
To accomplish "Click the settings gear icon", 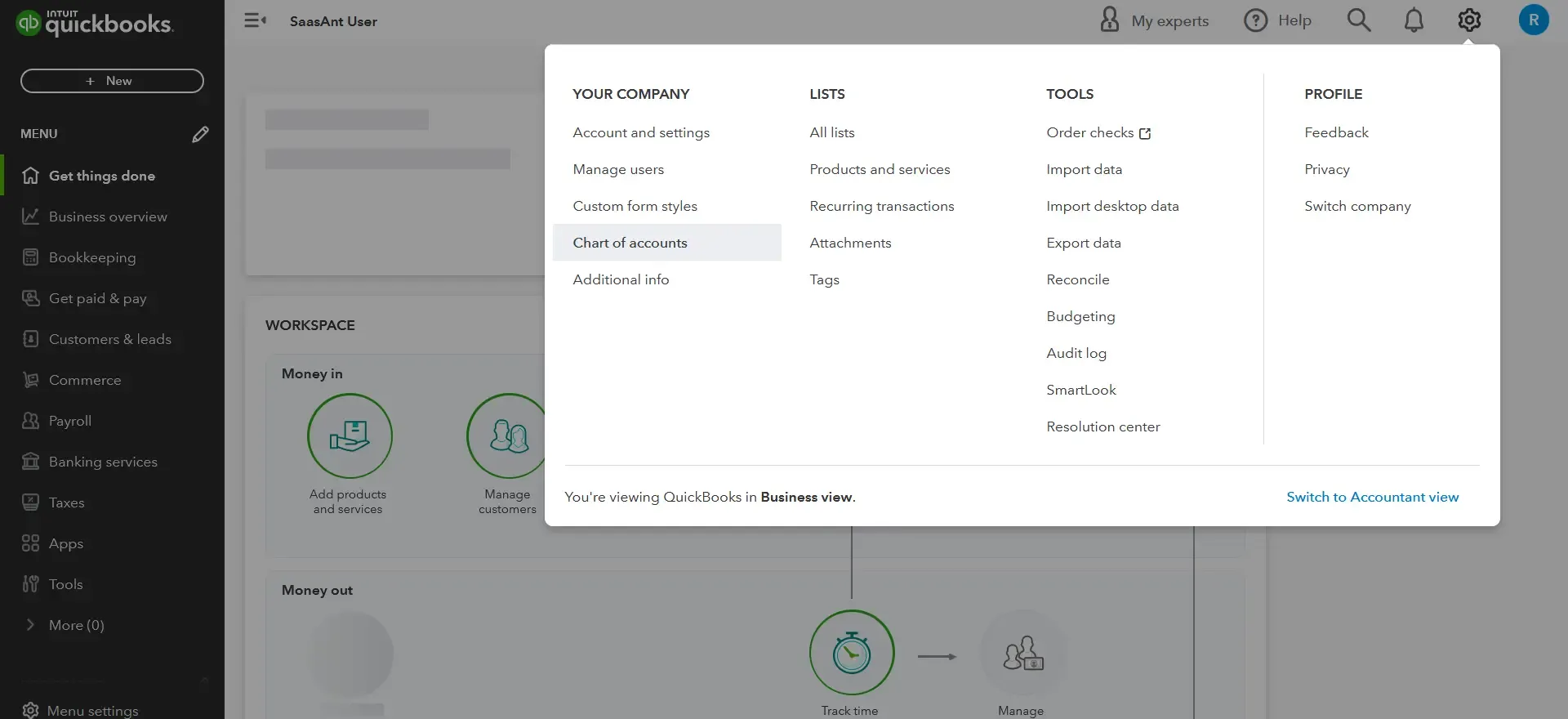I will (1469, 20).
